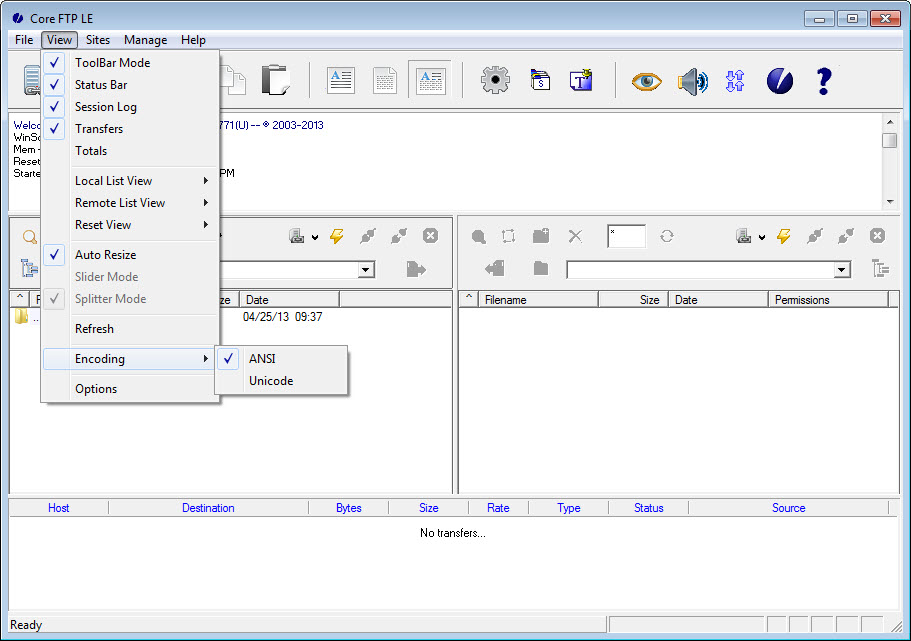Click the left arrow upload icon in remote panel
This screenshot has height=641, width=911.
494,268
